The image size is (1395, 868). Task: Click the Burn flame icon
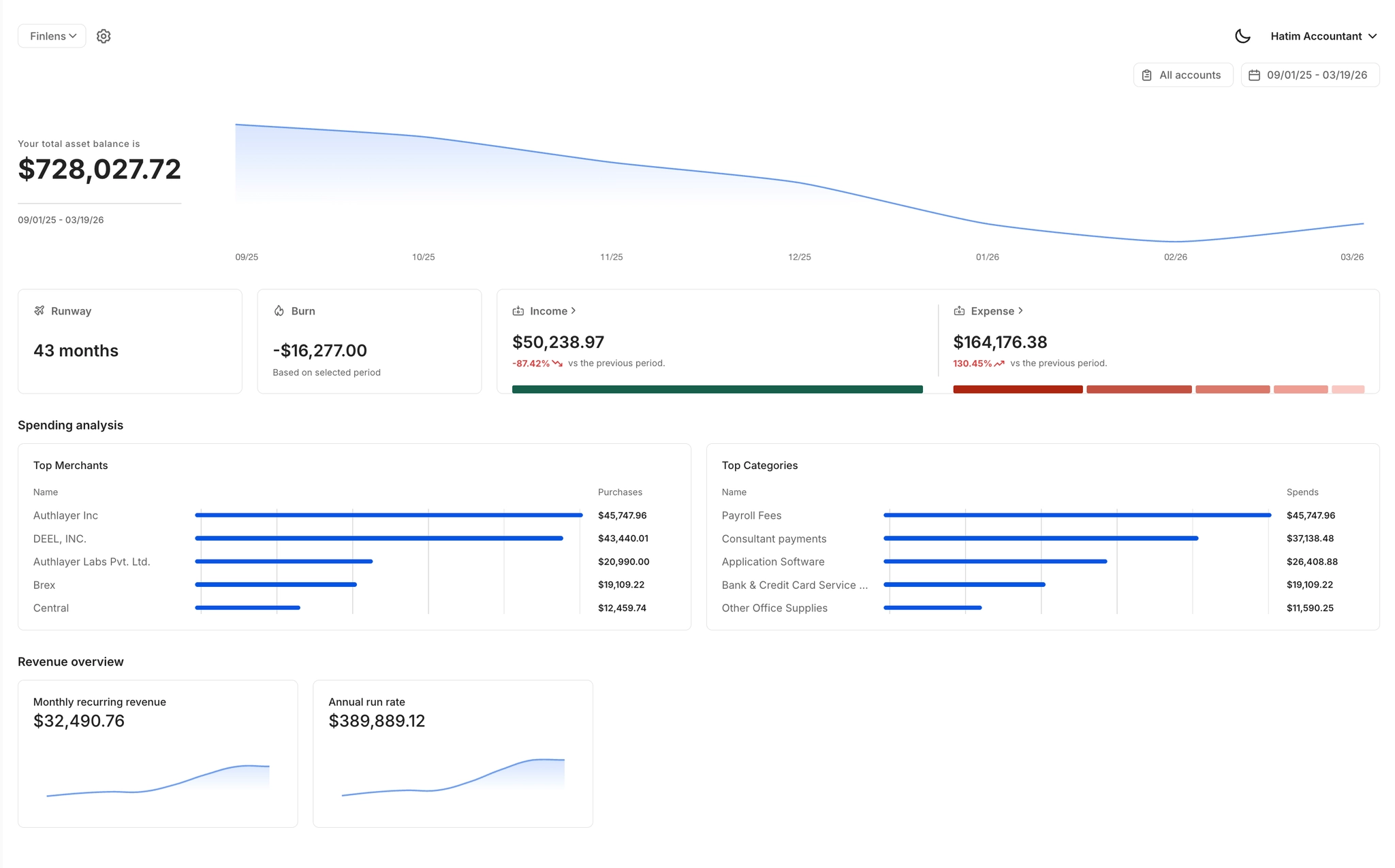coord(279,311)
